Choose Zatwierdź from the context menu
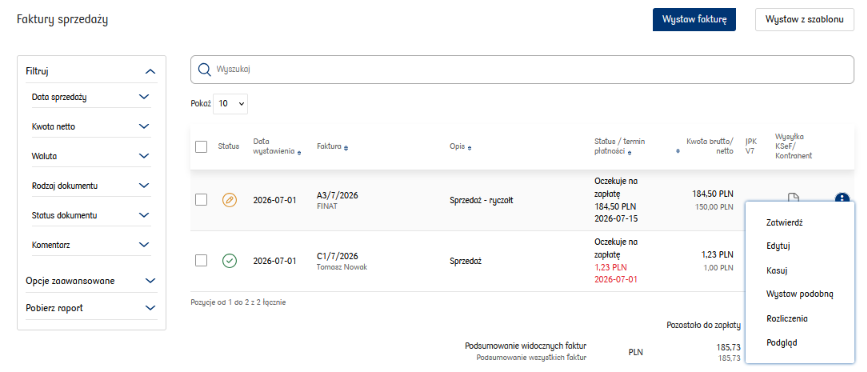This screenshot has width=867, height=372. click(784, 223)
